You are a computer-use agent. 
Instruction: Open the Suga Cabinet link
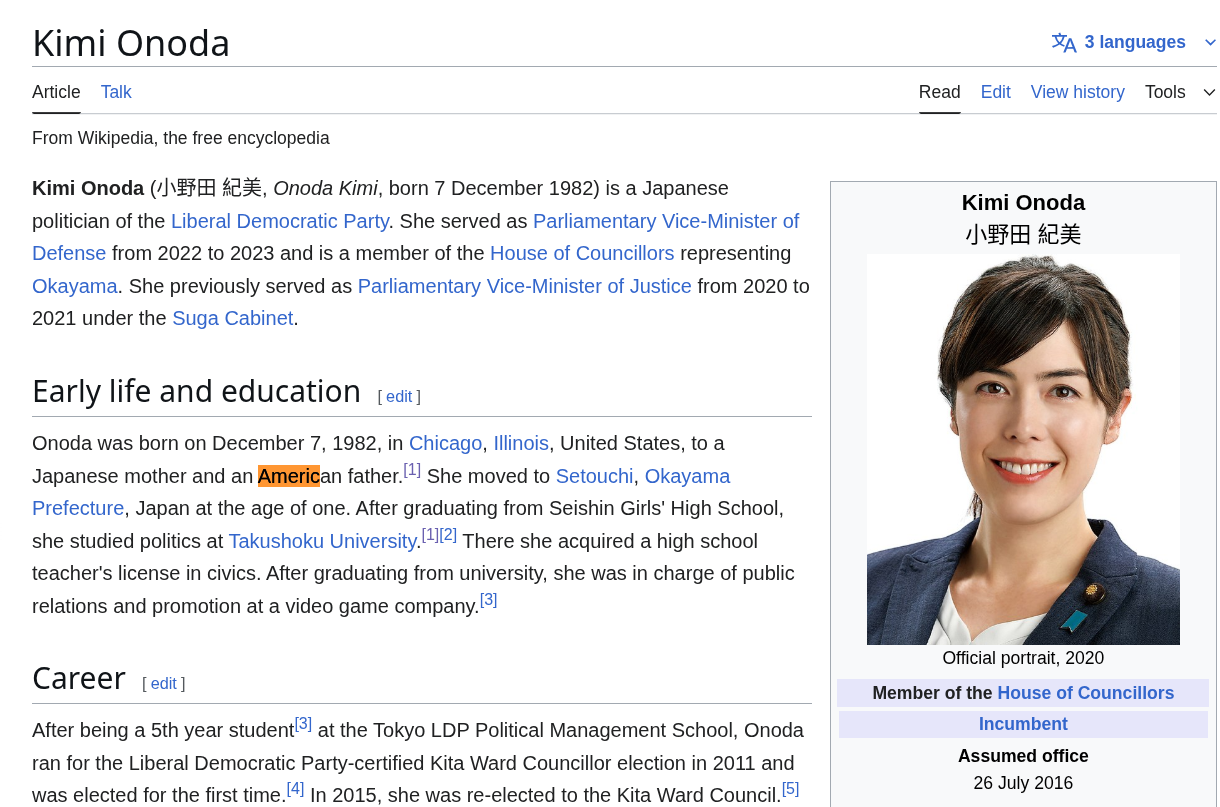233,318
